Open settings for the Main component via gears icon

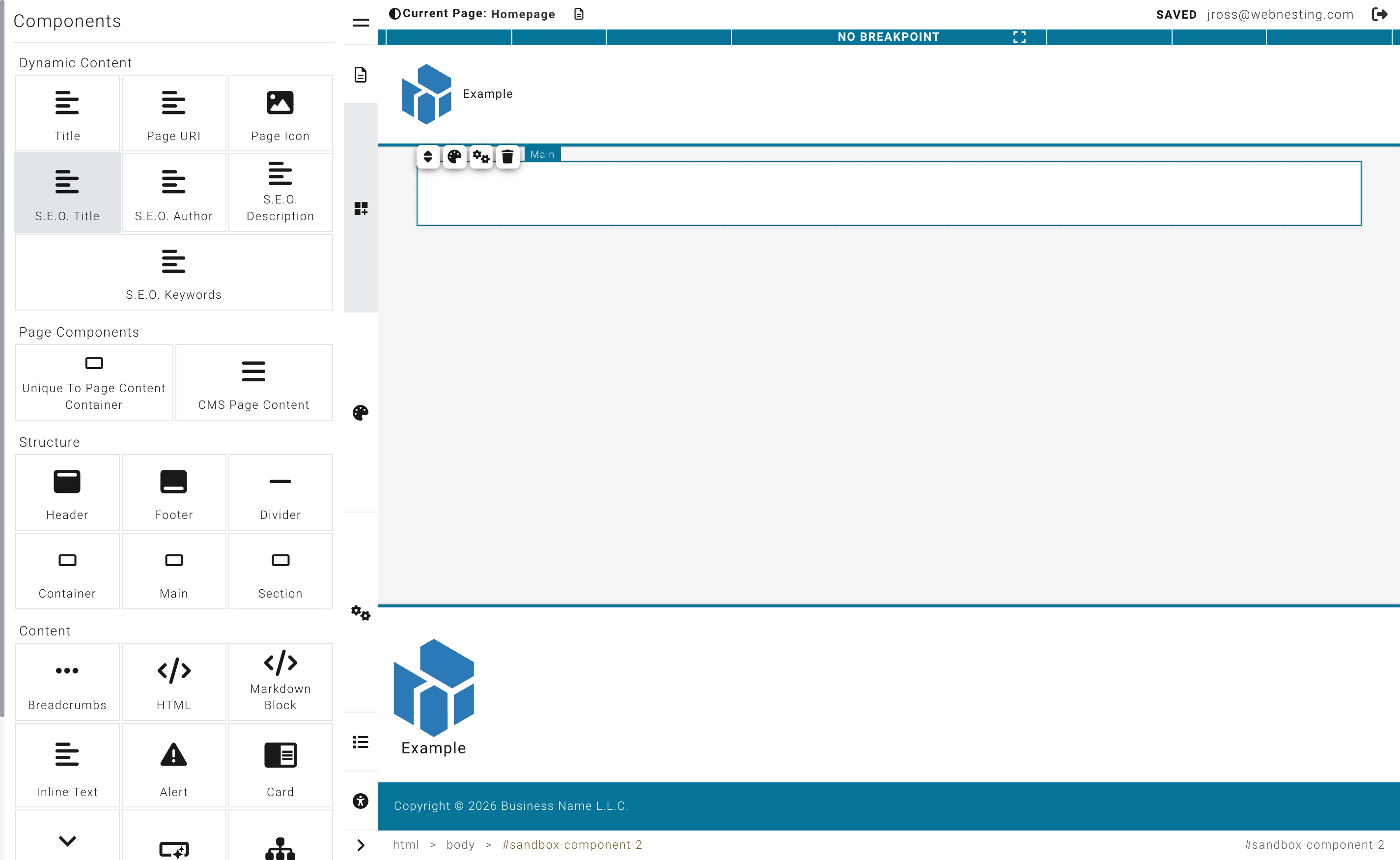481,157
